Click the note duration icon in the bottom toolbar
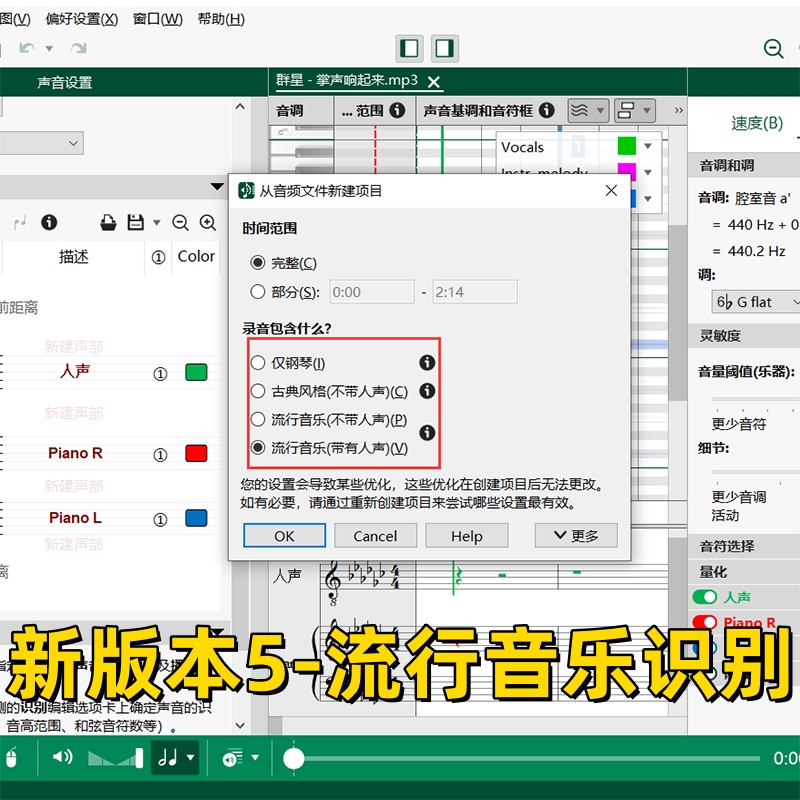Viewport: 800px width, 800px height. 168,757
